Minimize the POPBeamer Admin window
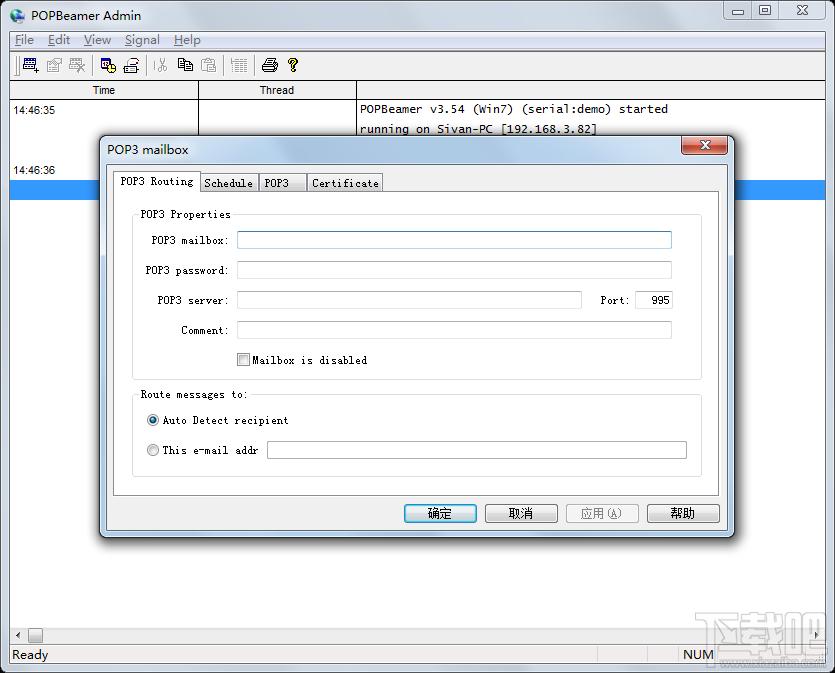 (x=738, y=11)
